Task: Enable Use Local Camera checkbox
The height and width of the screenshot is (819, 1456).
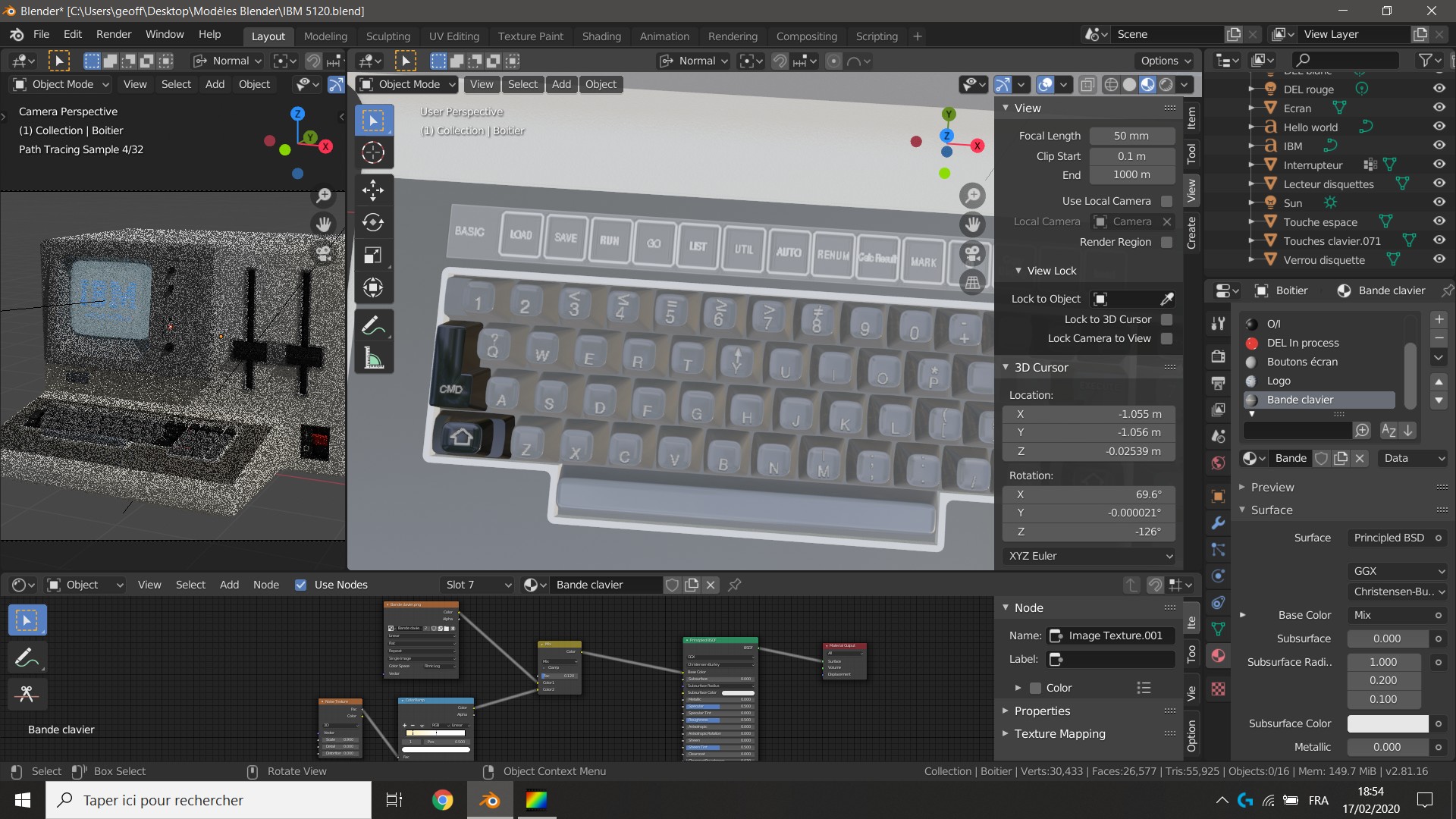Action: (1166, 201)
